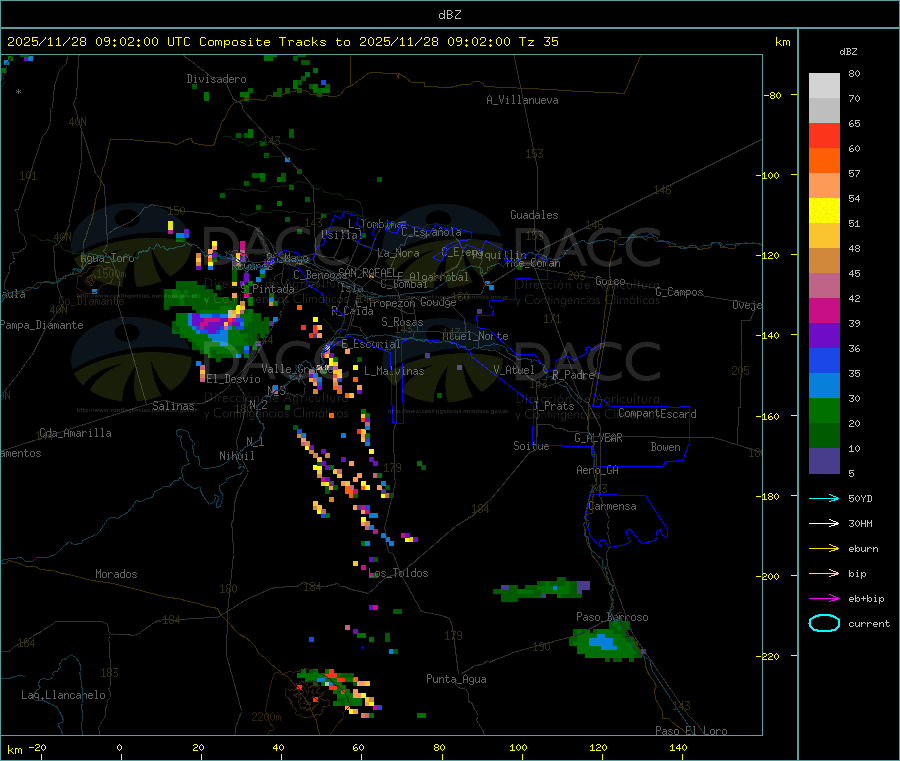
Task: Click the 50YD cyan arrow legend icon
Action: click(x=824, y=498)
